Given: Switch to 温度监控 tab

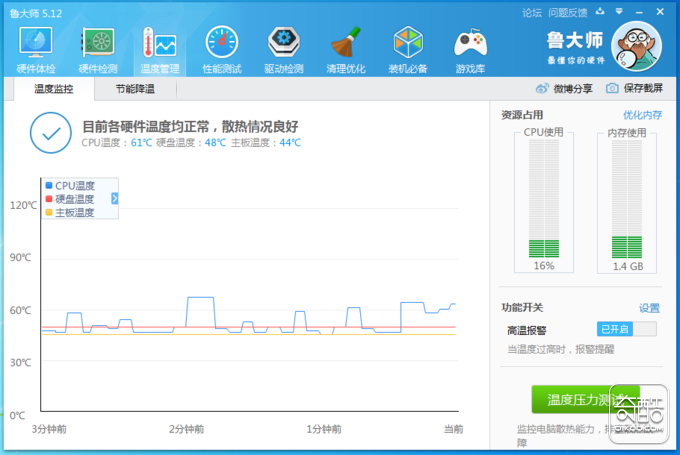Looking at the screenshot, I should click(54, 89).
